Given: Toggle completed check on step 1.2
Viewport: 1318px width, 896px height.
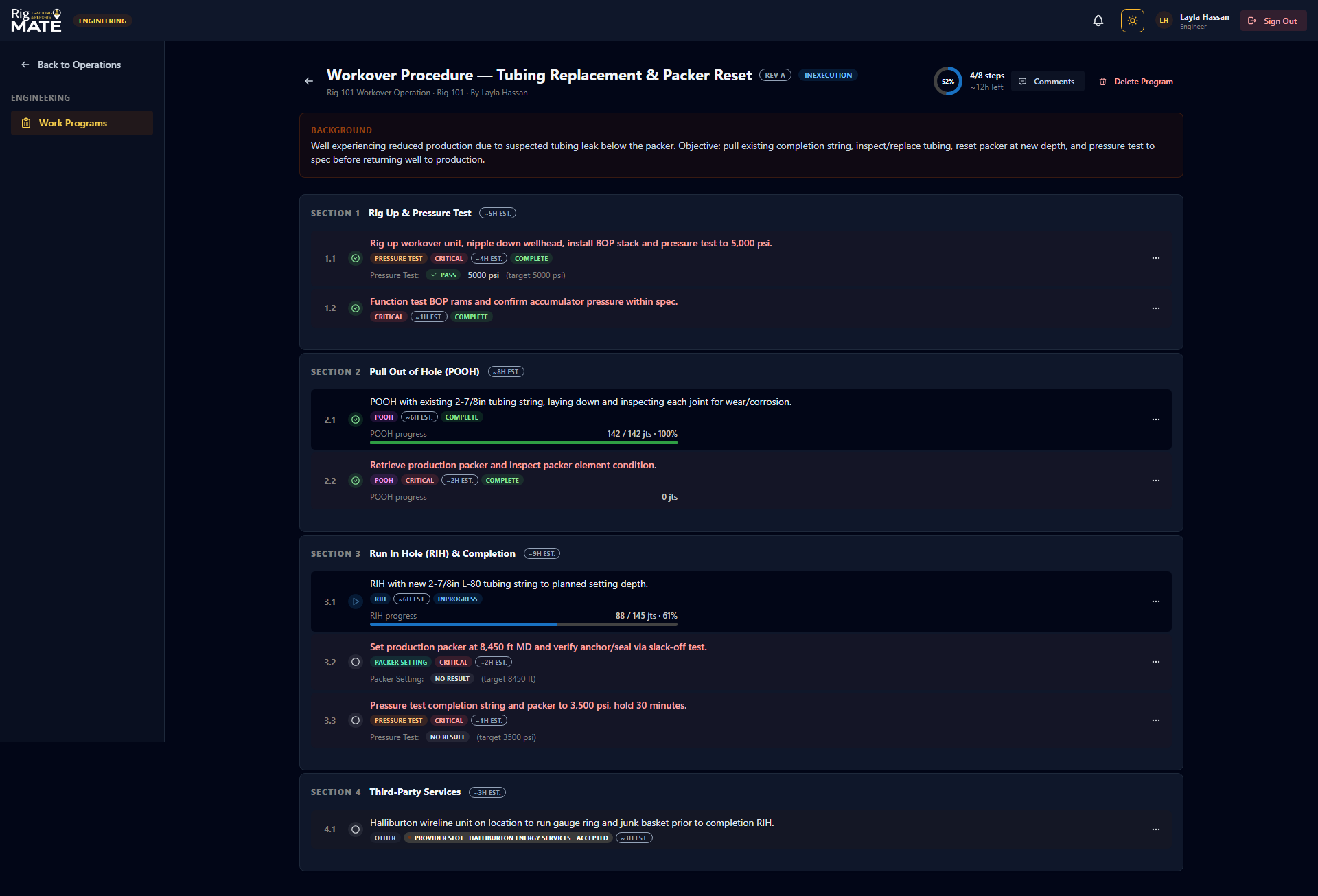Looking at the screenshot, I should [x=356, y=308].
